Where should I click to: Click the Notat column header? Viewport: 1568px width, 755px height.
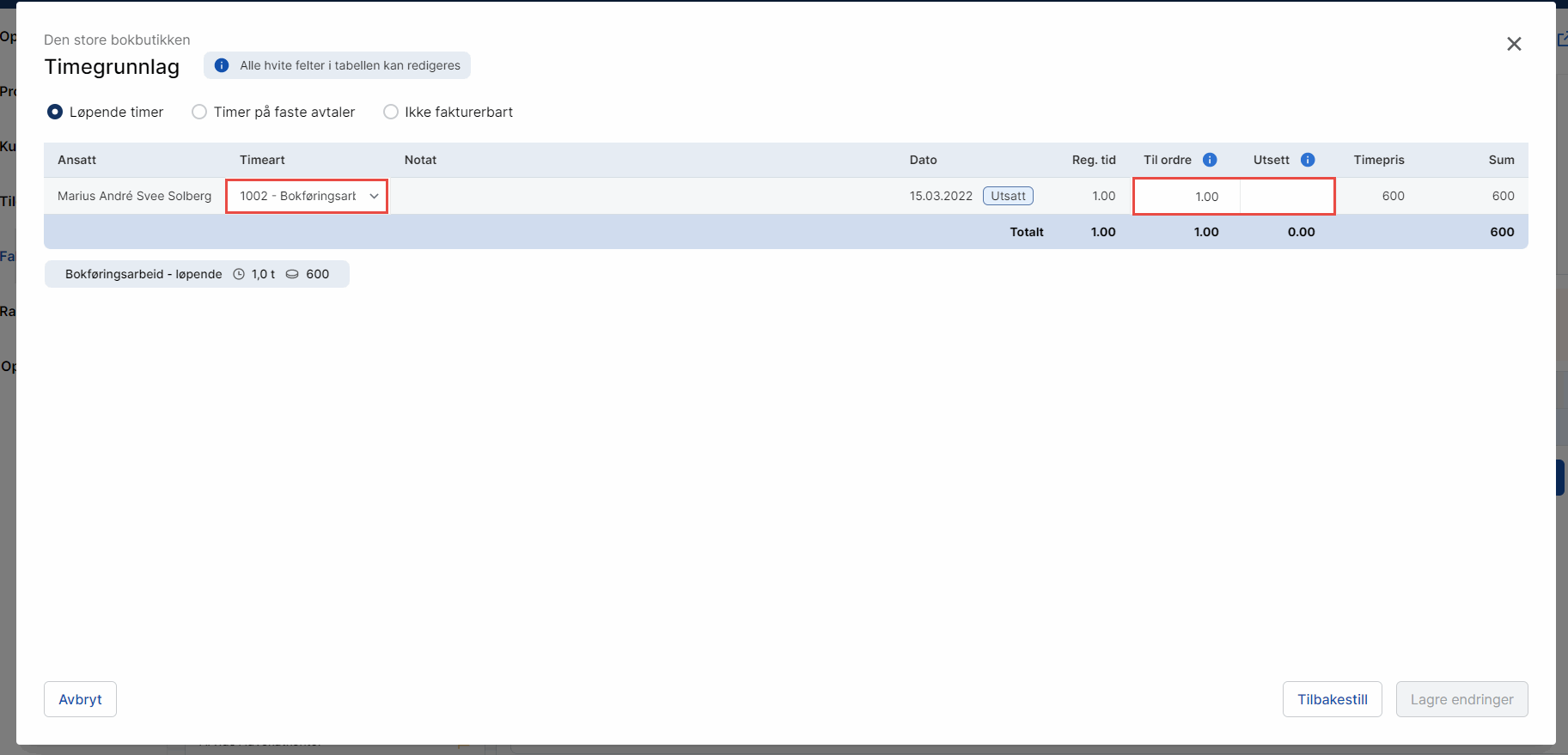coord(420,160)
